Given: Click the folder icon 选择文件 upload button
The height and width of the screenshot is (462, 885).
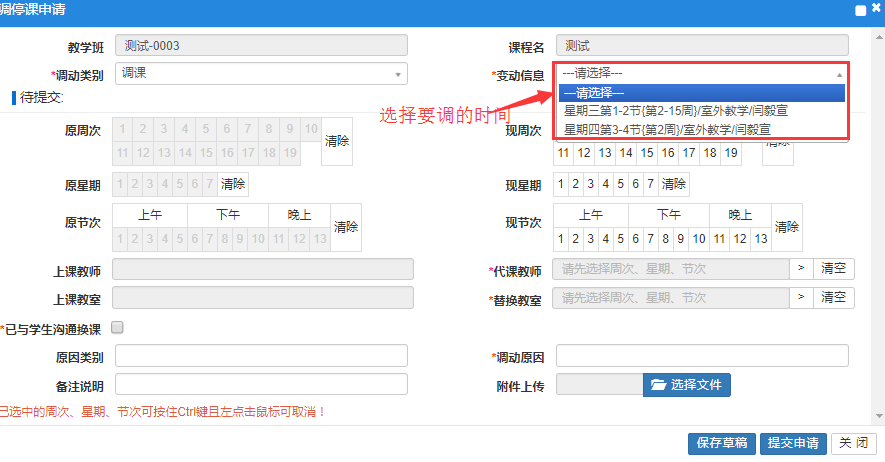Looking at the screenshot, I should point(687,384).
